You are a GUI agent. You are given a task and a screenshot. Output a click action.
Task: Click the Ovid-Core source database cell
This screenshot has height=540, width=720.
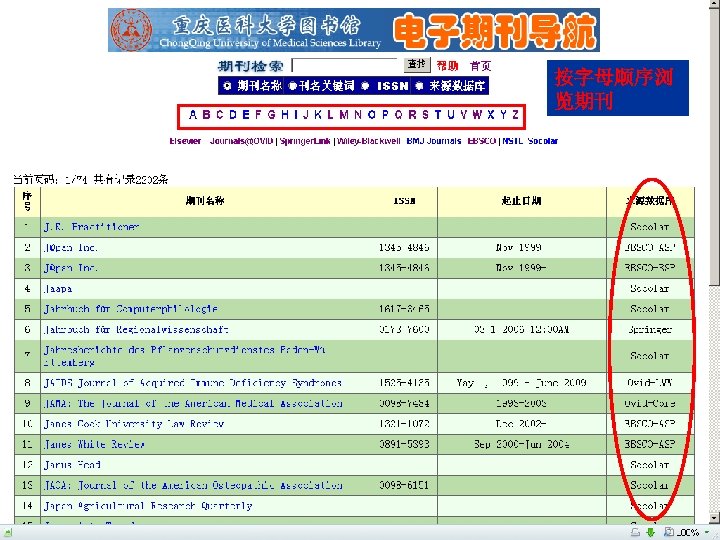coord(650,404)
